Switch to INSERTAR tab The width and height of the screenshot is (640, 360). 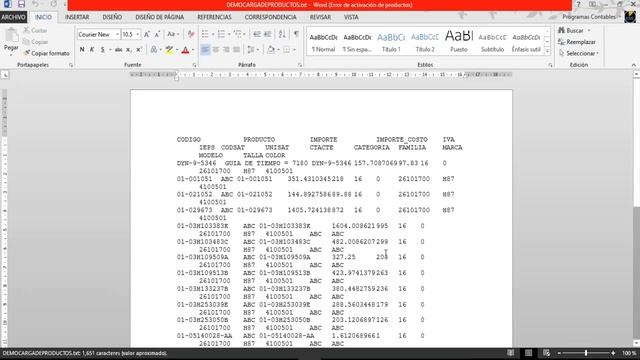pos(77,17)
